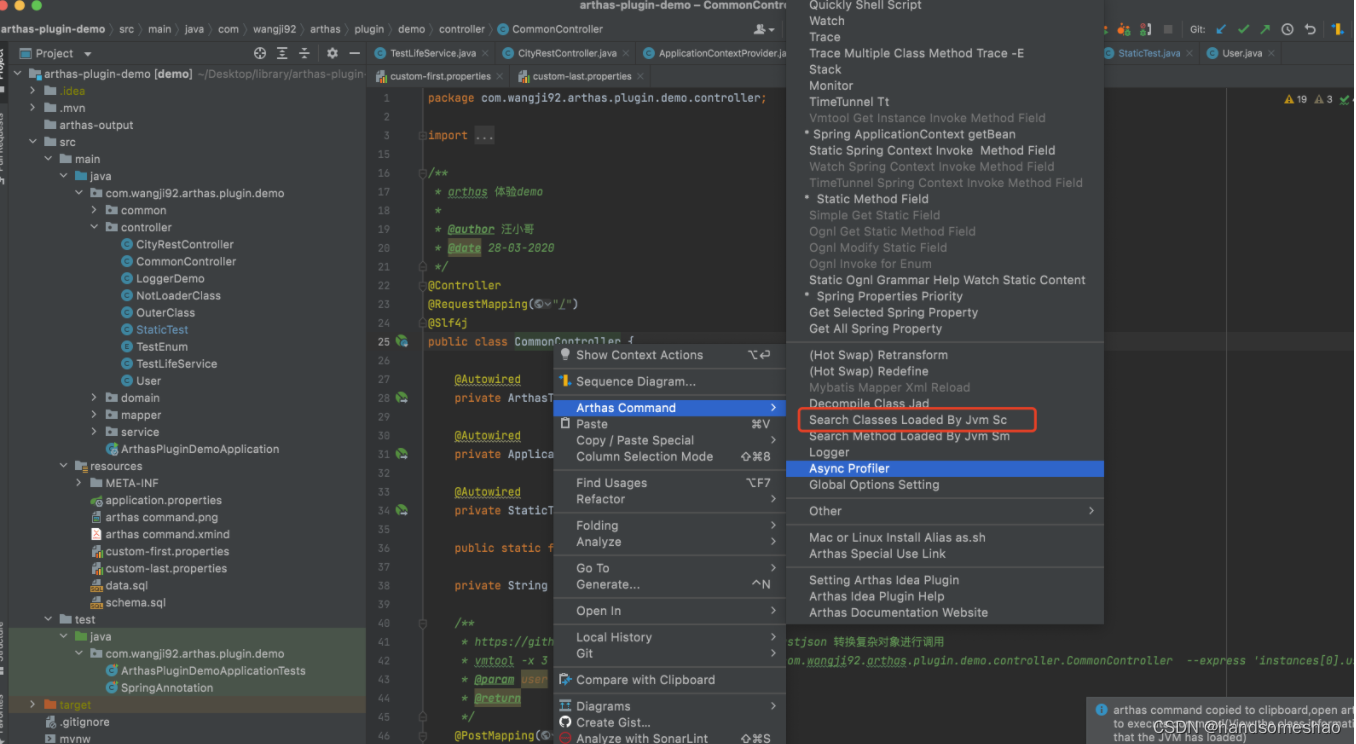Expand the .mvn folder
1356x744 pixels.
[33, 108]
